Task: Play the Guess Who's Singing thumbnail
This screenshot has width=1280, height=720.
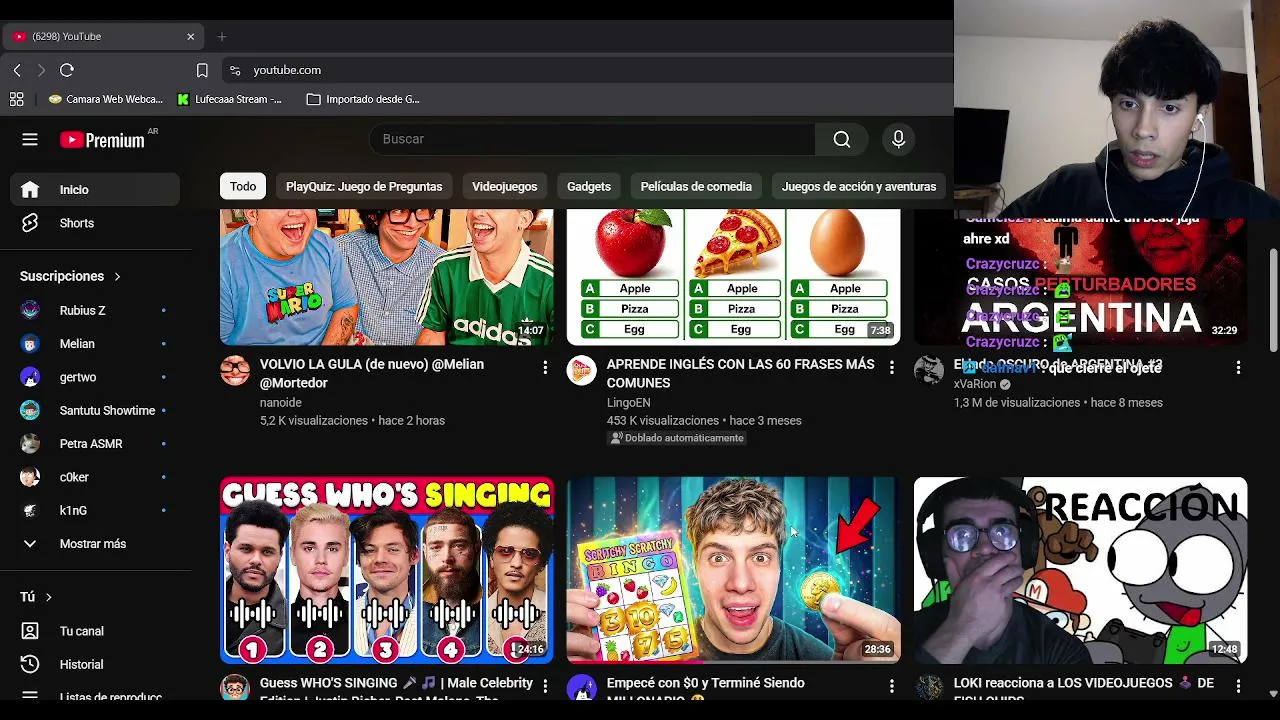Action: pos(386,570)
